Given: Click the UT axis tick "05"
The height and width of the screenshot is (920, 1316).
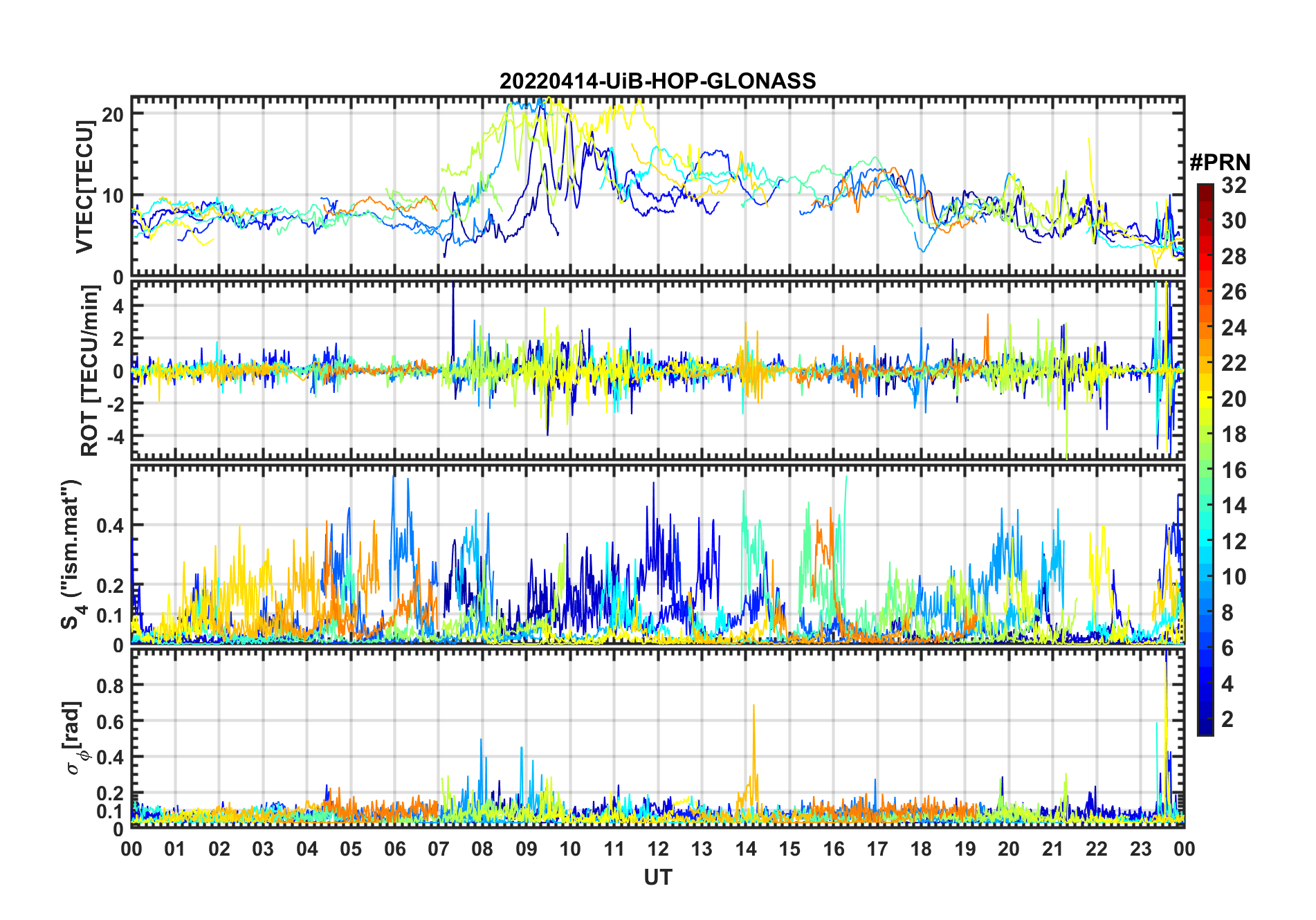Looking at the screenshot, I should pyautogui.click(x=351, y=849).
